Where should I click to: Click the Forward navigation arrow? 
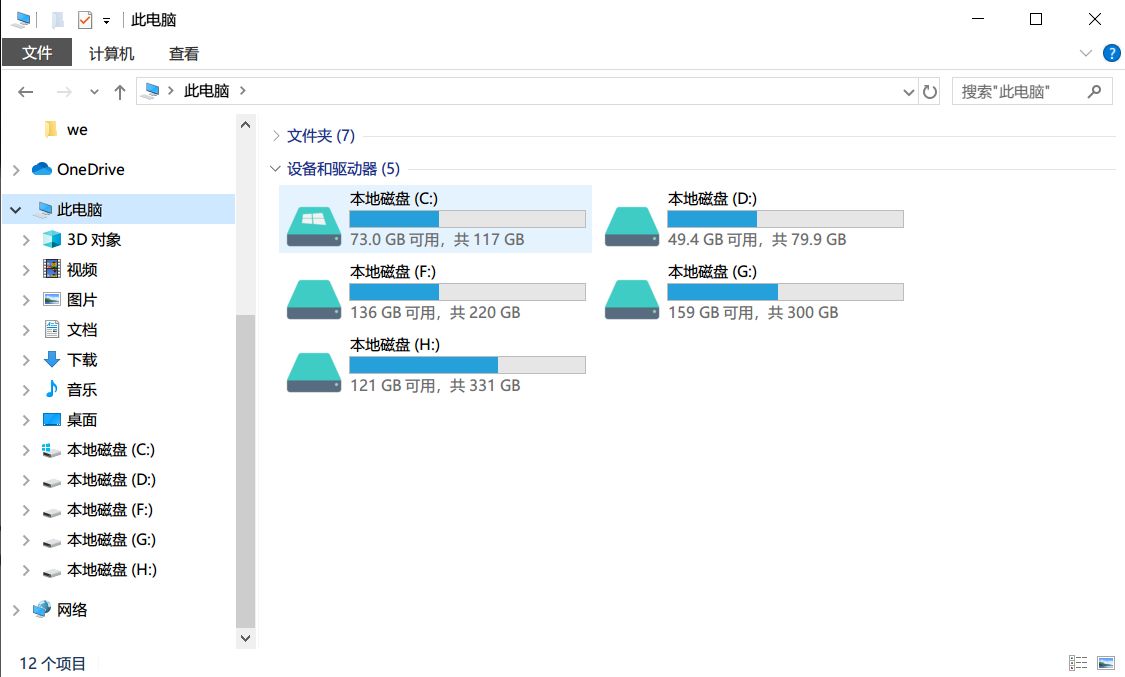pyautogui.click(x=64, y=92)
